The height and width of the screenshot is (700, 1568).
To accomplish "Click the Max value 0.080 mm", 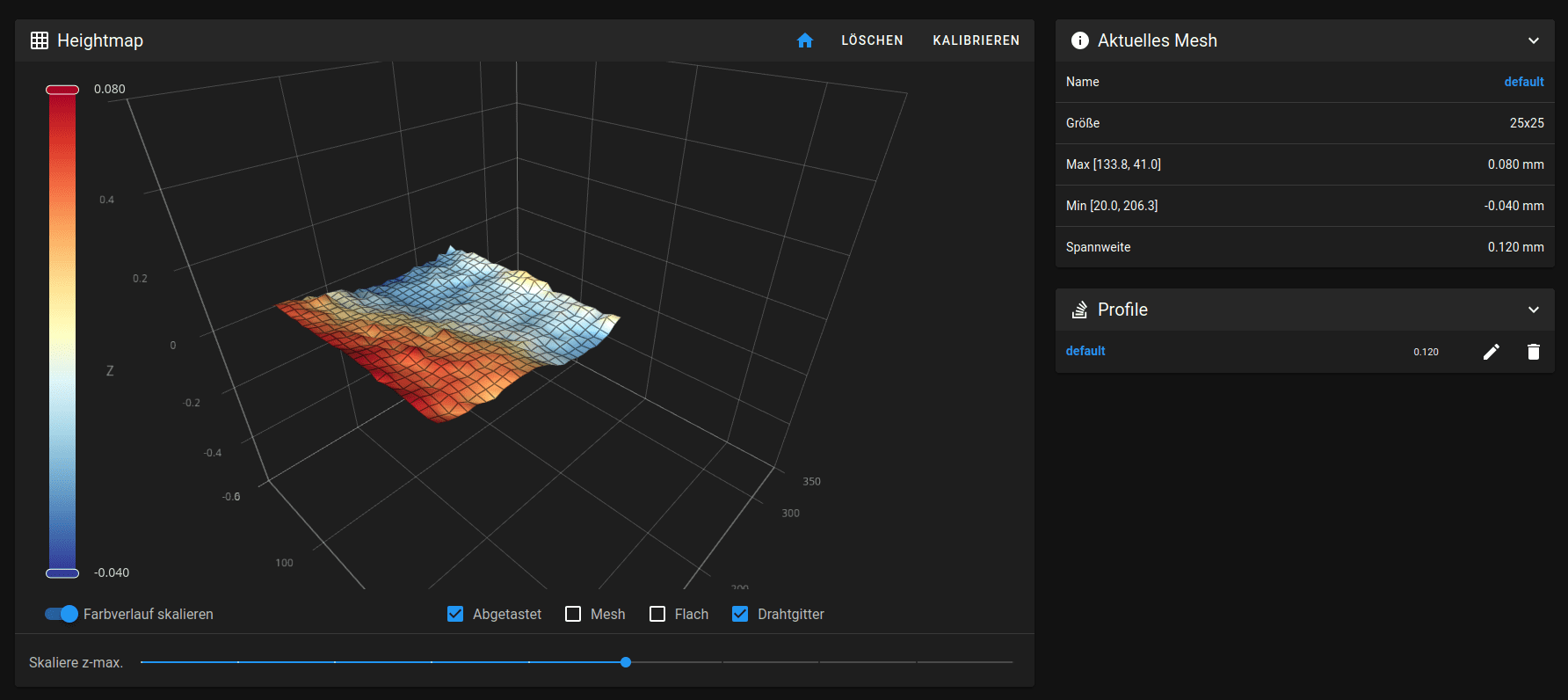I will point(1516,164).
